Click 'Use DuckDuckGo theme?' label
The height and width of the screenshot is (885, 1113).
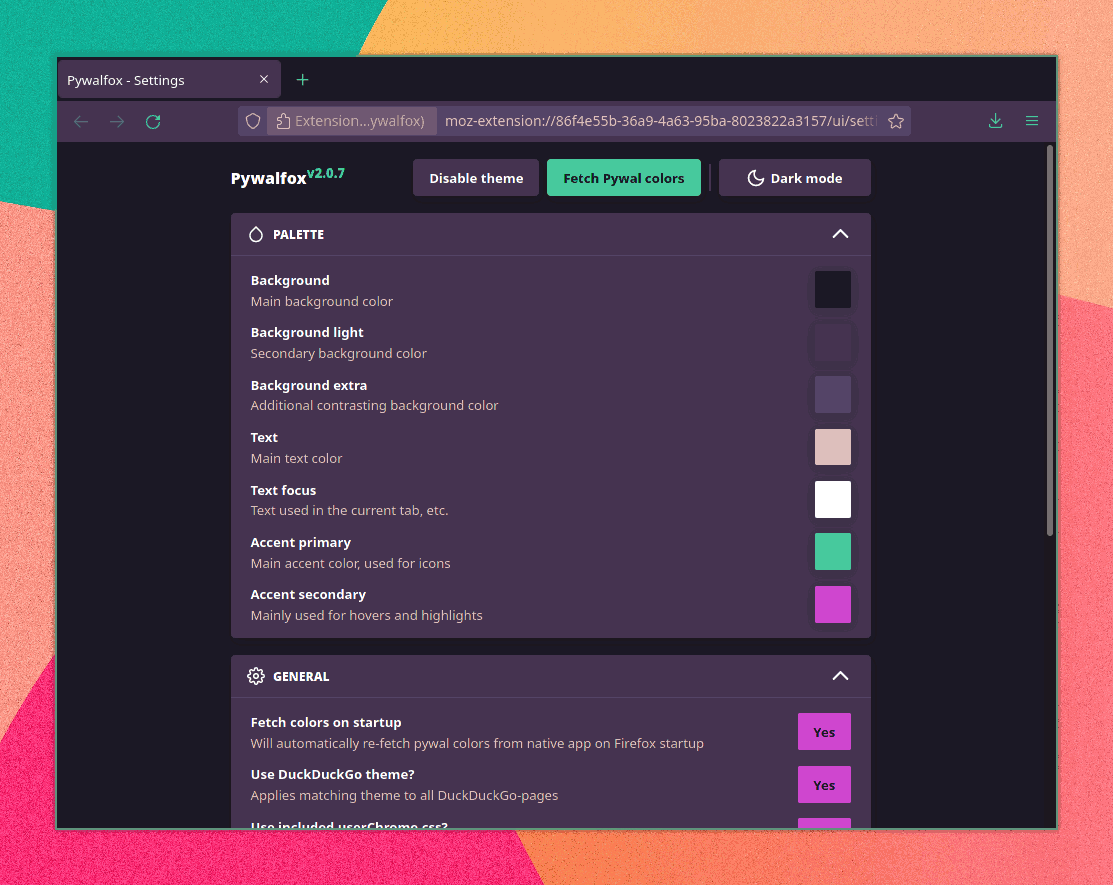pyautogui.click(x=332, y=775)
